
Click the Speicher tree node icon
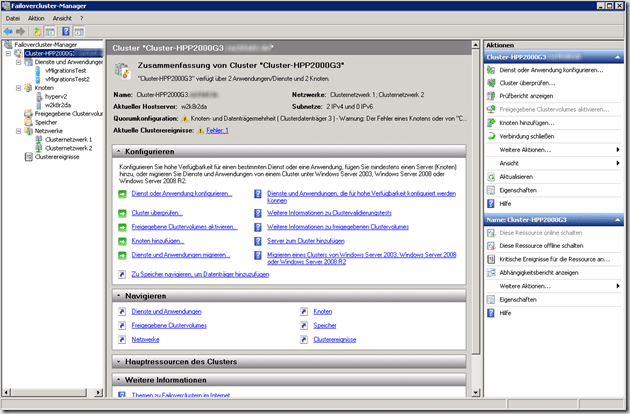[x=29, y=122]
